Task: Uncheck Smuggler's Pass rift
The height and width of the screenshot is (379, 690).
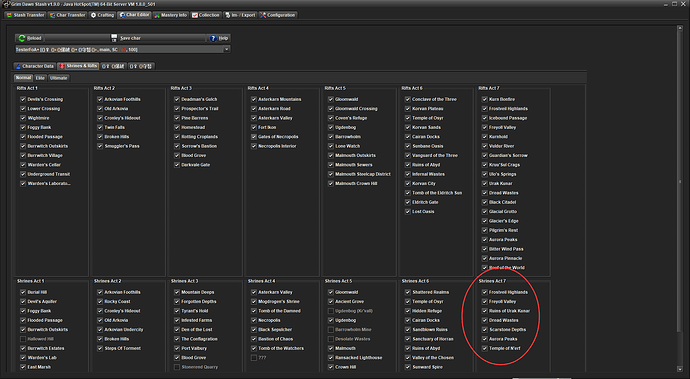Action: 100,146
